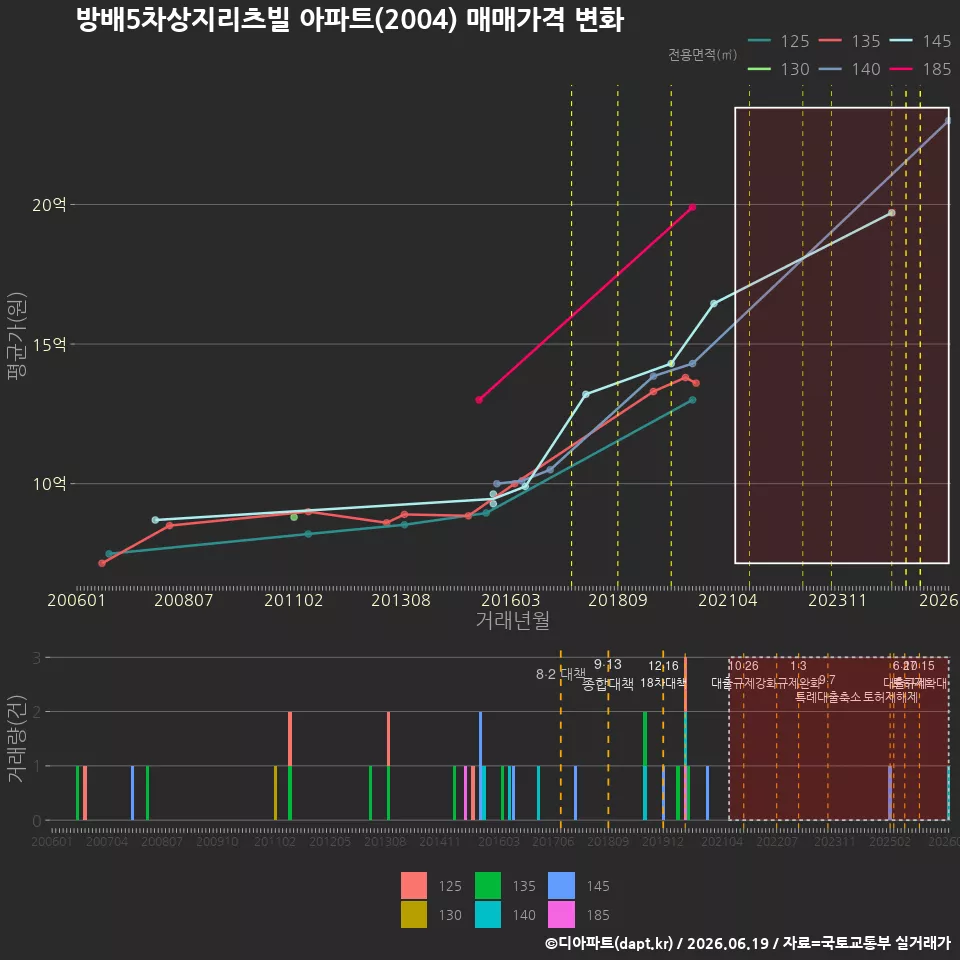Toggle the 130 line series in top legend
The image size is (960, 960).
779,69
